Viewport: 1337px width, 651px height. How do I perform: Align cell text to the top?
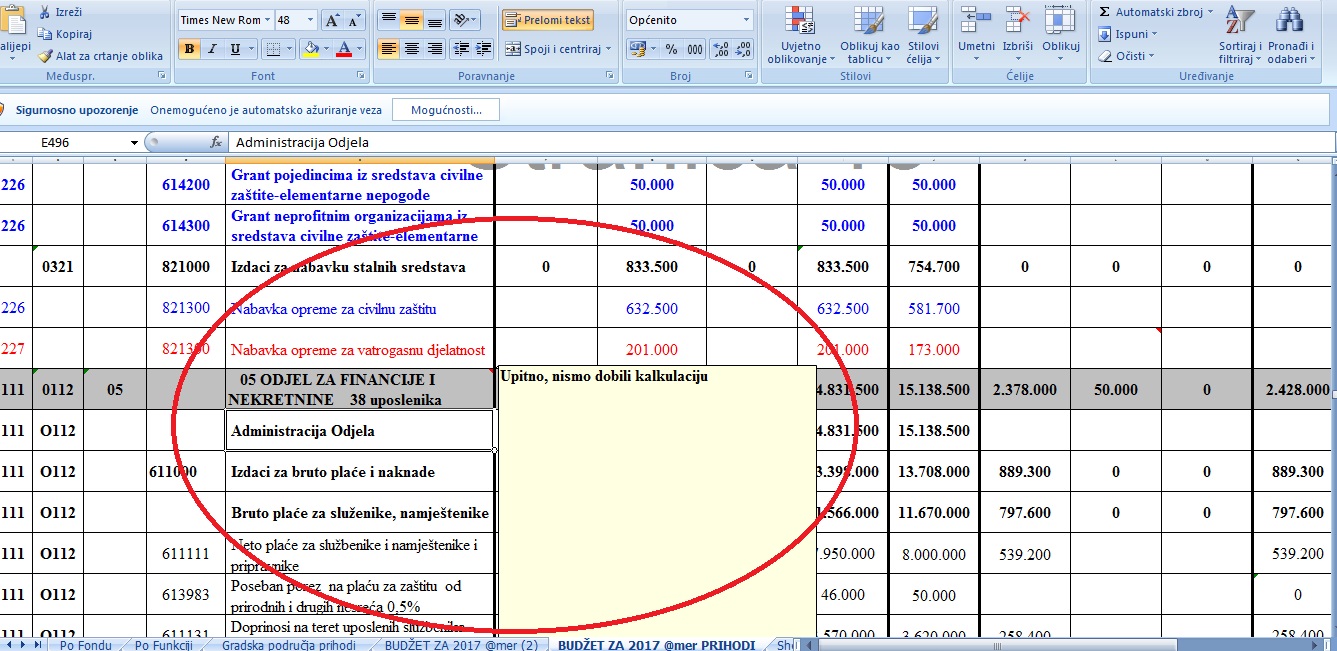(388, 20)
